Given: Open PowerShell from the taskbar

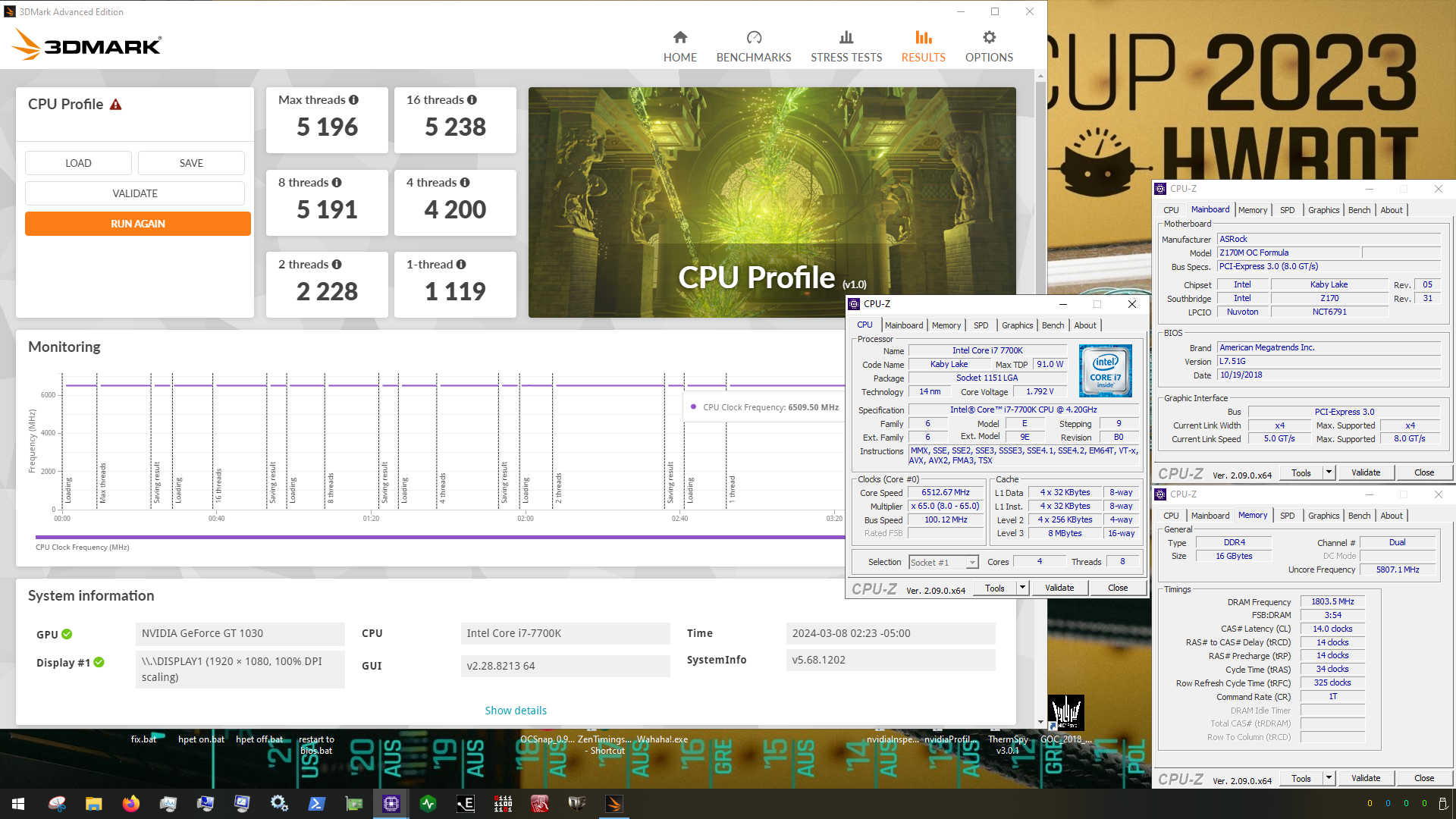Looking at the screenshot, I should click(x=316, y=803).
